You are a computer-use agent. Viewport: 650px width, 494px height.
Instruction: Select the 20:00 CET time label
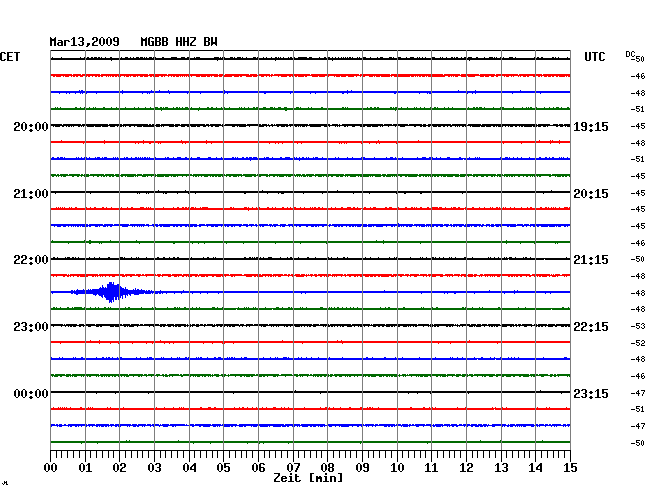[31, 127]
